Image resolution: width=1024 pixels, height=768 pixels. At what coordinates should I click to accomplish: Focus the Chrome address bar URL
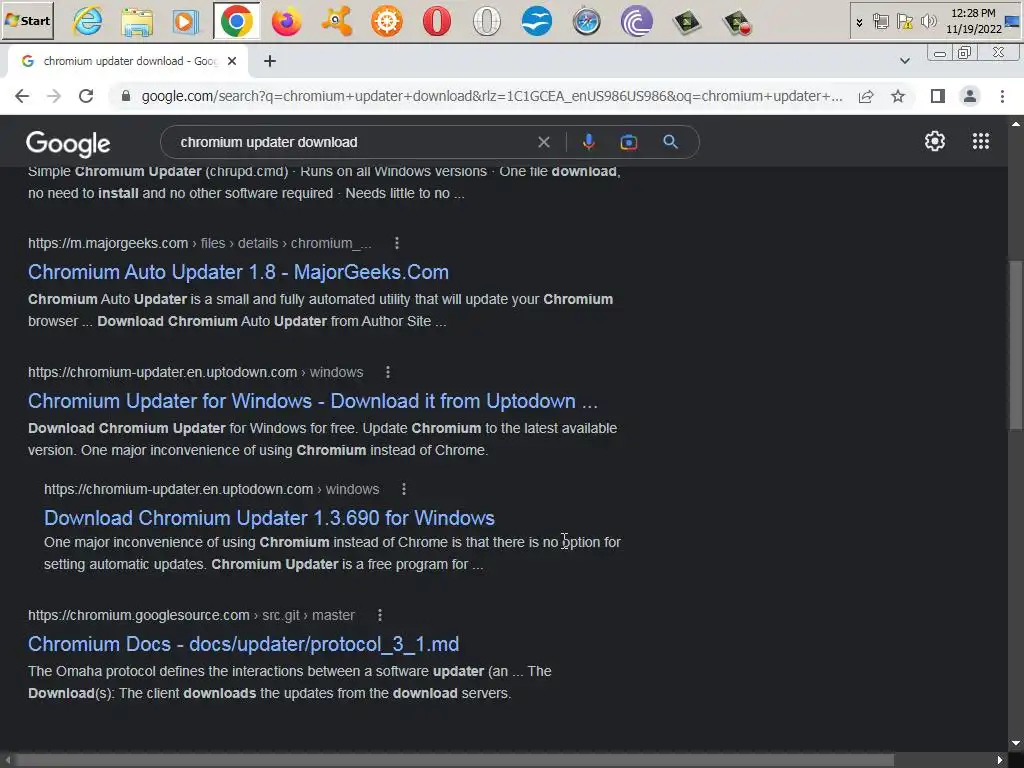pos(492,96)
